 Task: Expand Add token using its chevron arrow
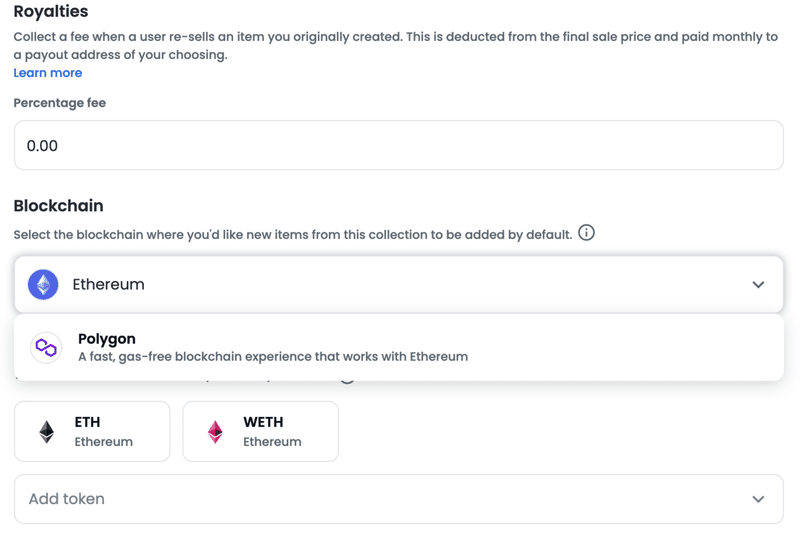pos(758,499)
